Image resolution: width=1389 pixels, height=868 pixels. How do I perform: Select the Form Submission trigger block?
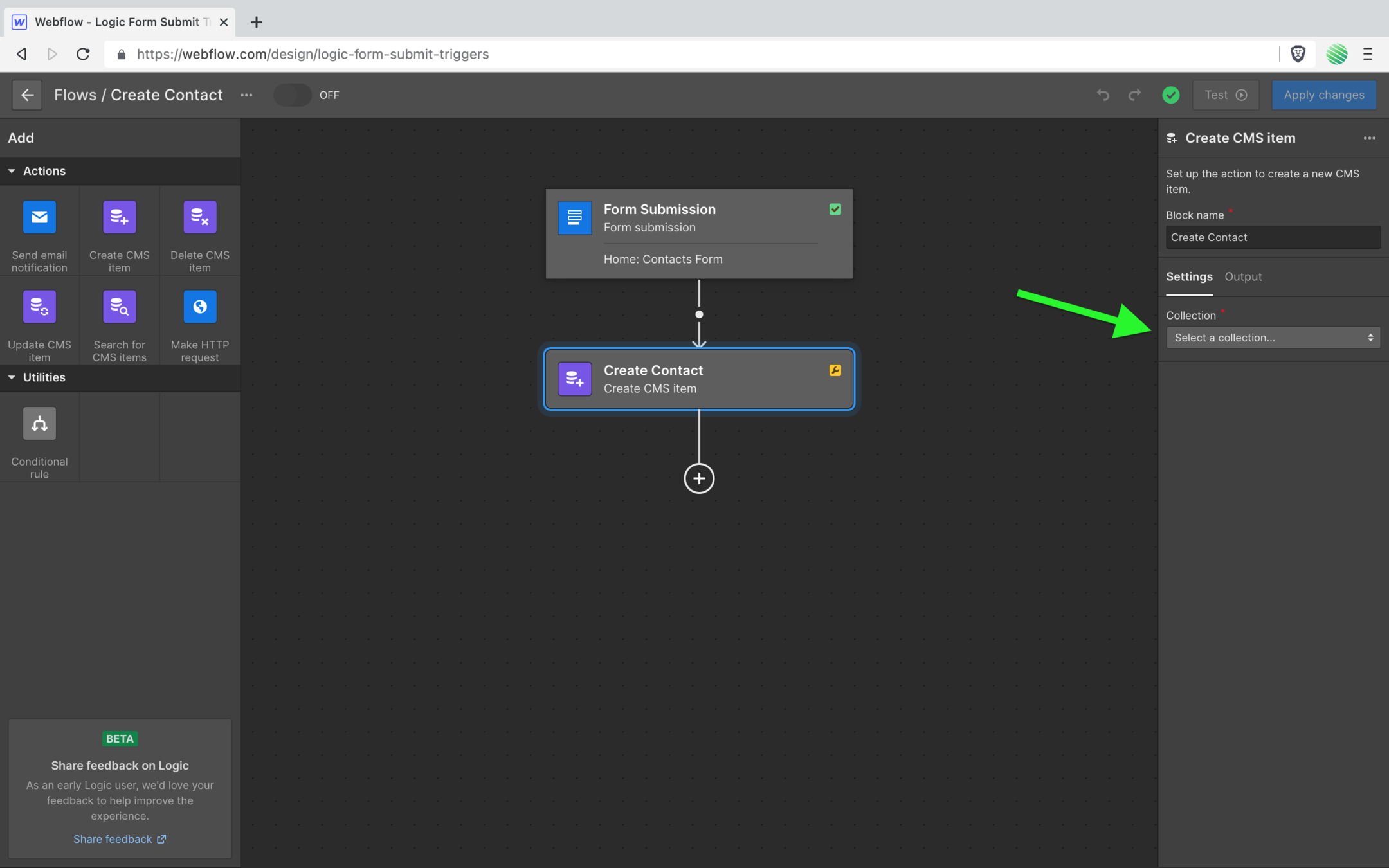[x=699, y=234]
